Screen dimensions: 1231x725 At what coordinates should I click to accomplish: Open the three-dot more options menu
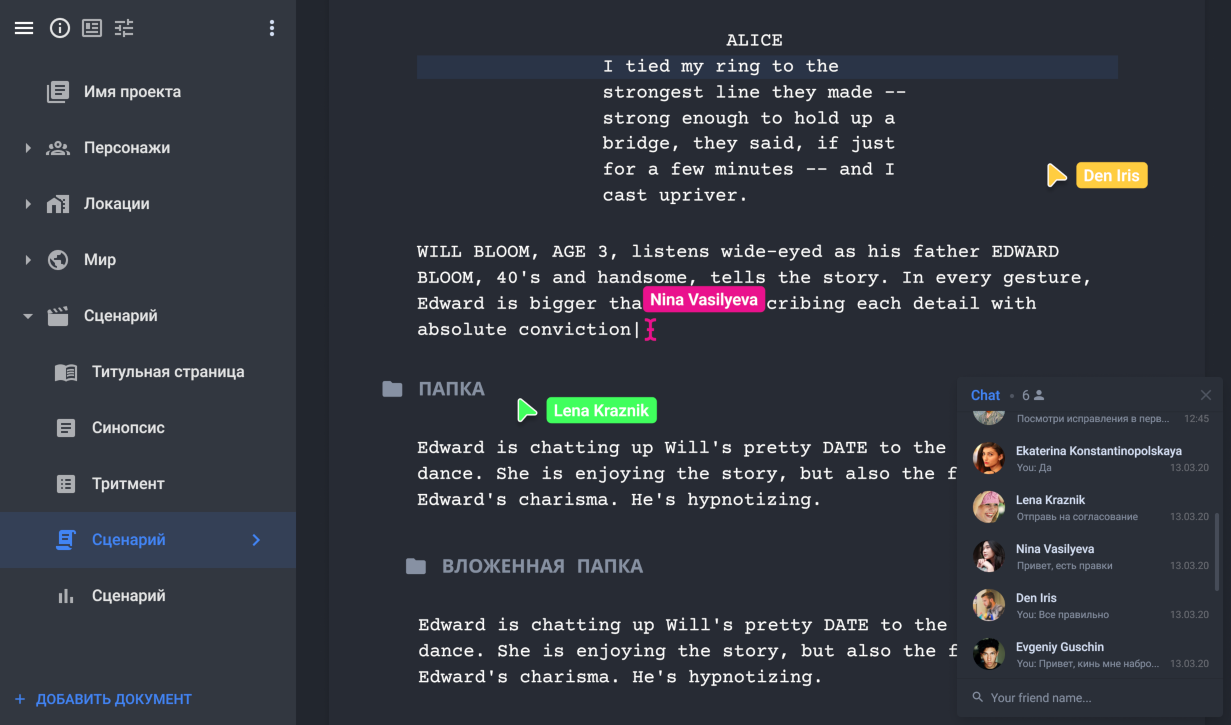(271, 28)
